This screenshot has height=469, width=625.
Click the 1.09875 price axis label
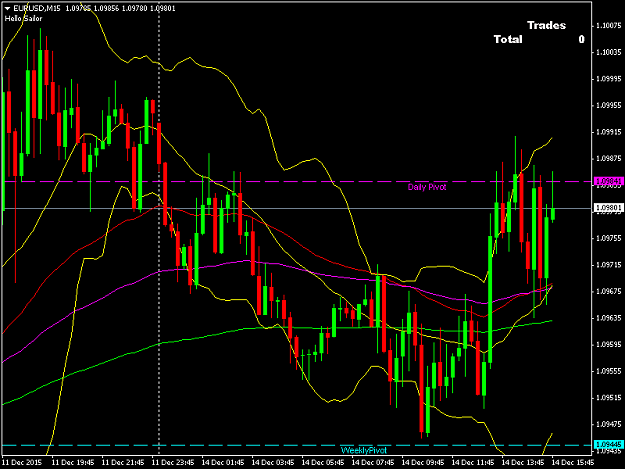pos(609,159)
